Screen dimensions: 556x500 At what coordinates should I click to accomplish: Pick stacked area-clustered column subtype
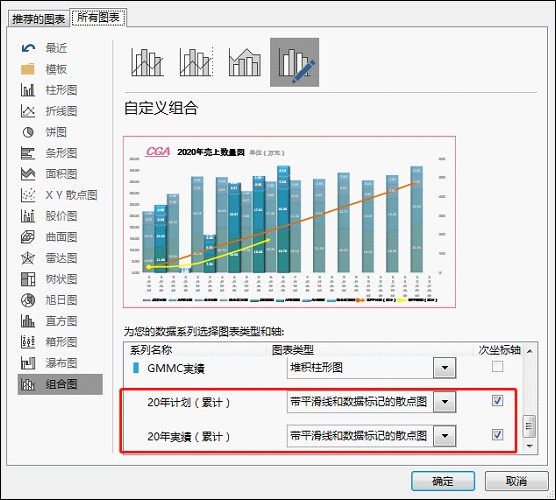click(245, 62)
